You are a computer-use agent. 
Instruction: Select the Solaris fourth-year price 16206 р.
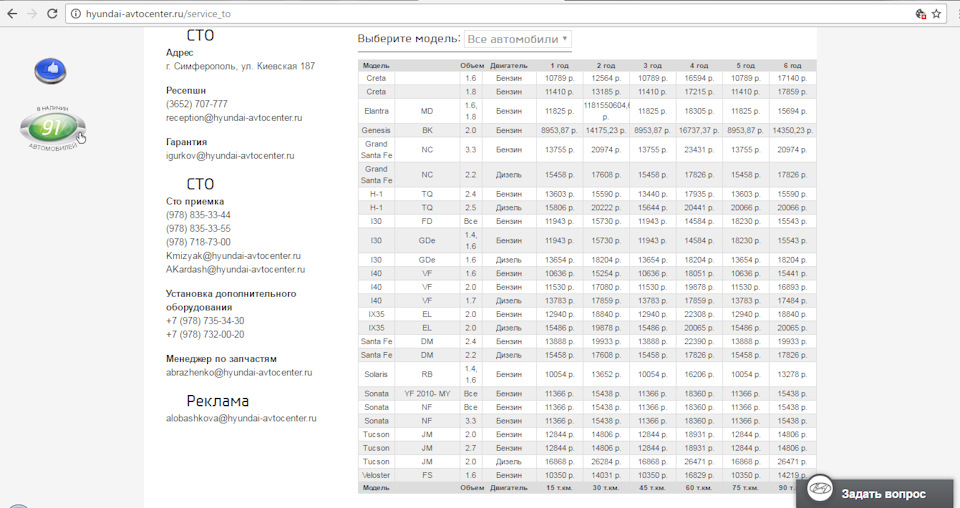[699, 374]
